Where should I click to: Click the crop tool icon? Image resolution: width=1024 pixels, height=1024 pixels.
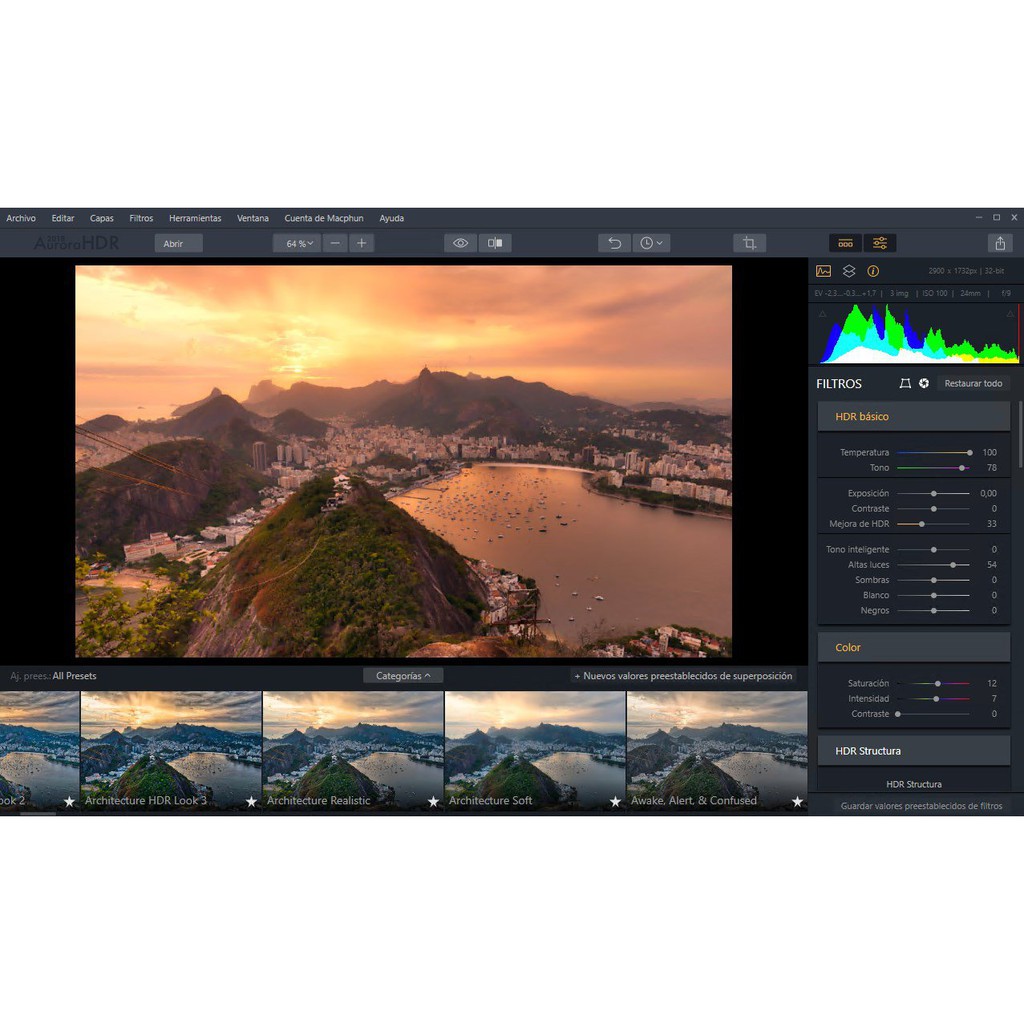(748, 243)
